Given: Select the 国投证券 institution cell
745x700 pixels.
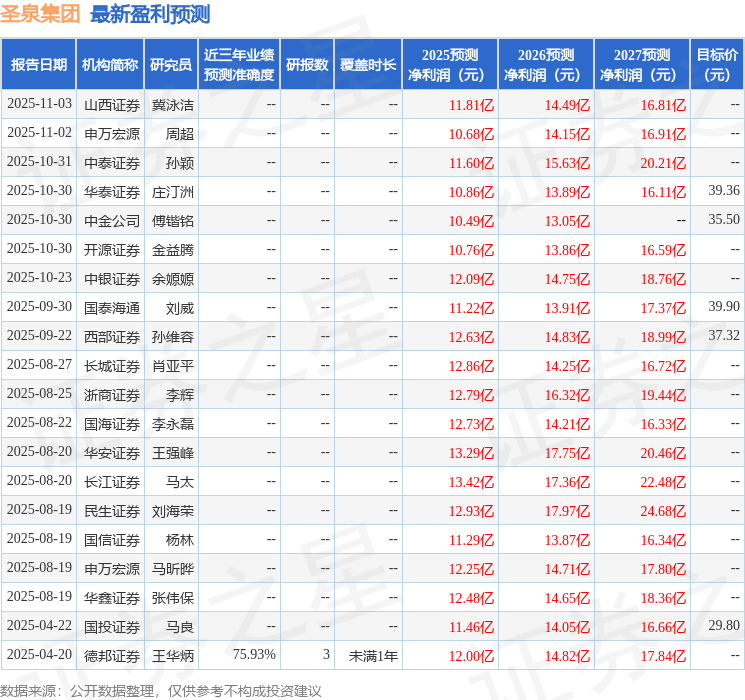Looking at the screenshot, I should [112, 627].
